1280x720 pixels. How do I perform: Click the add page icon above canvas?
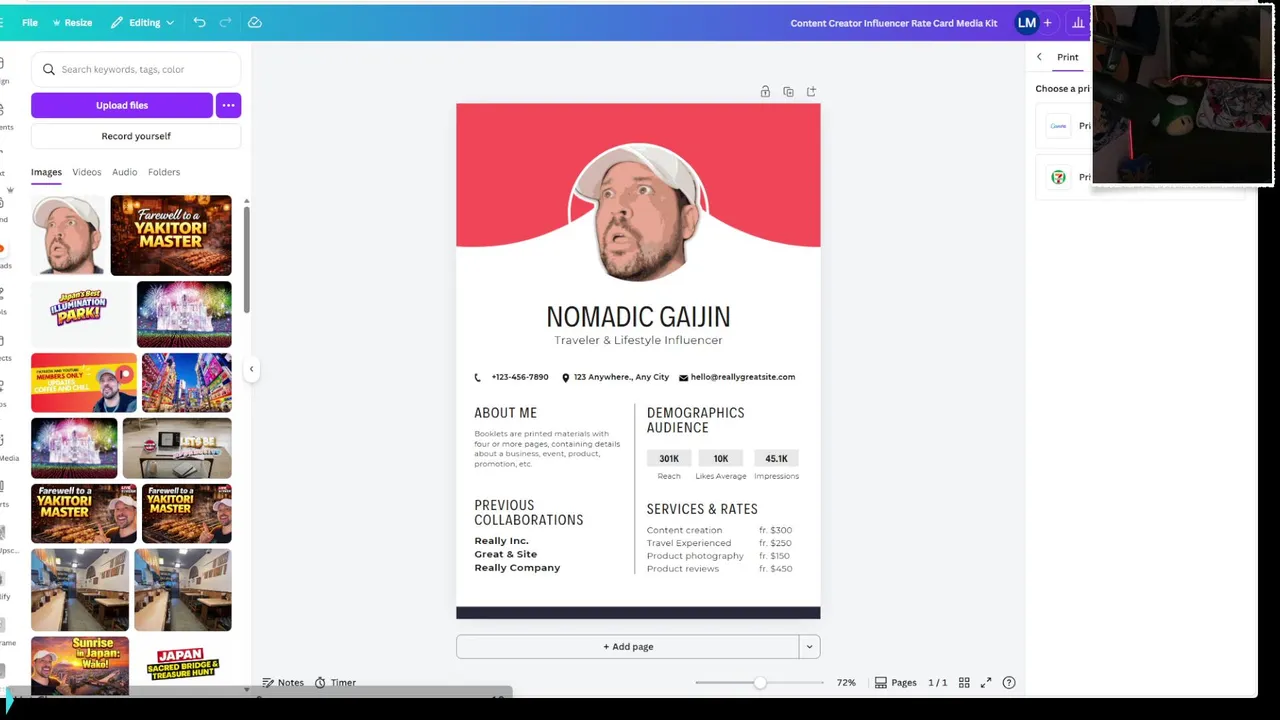click(x=811, y=91)
